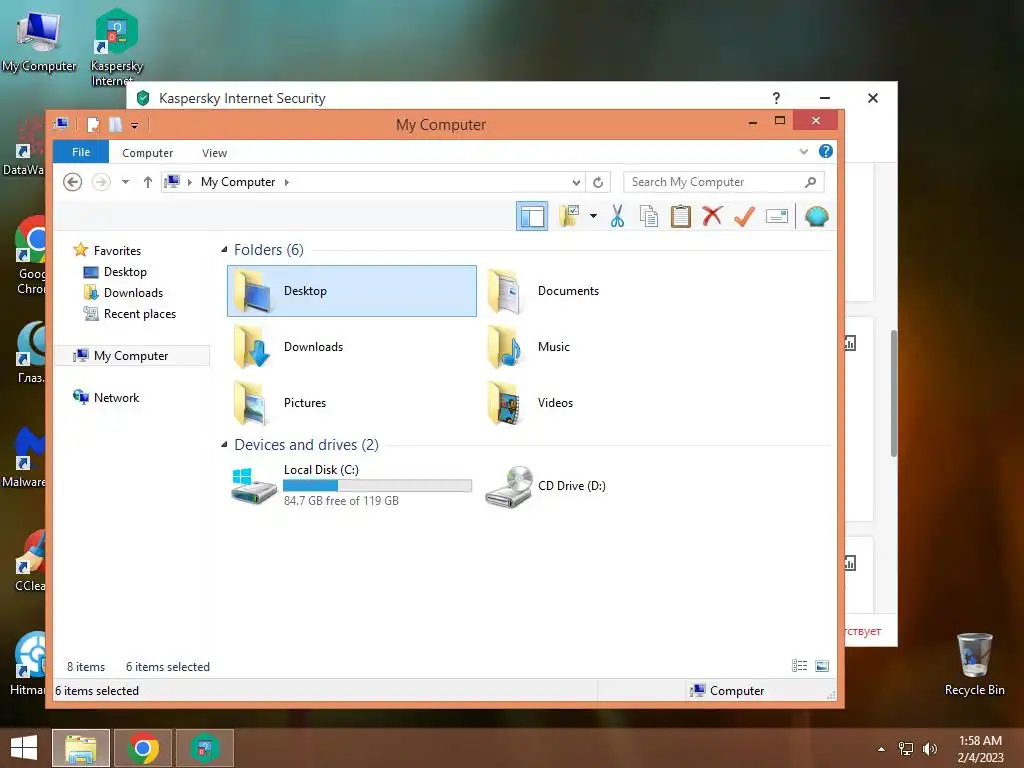Image resolution: width=1024 pixels, height=768 pixels.
Task: Click the Kaspersky window vertical scrollbar
Action: pos(893,394)
